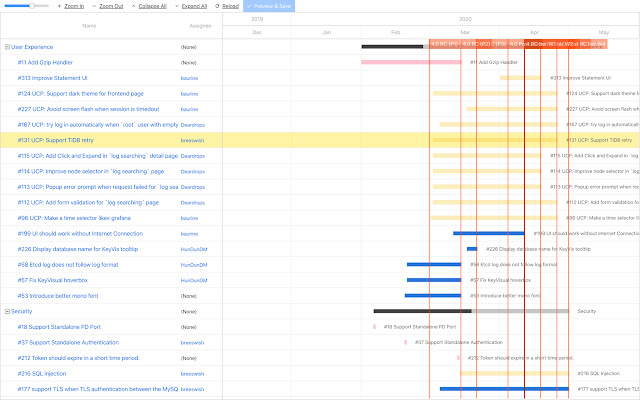Select the blue #53 mono font bar

pos(433,296)
